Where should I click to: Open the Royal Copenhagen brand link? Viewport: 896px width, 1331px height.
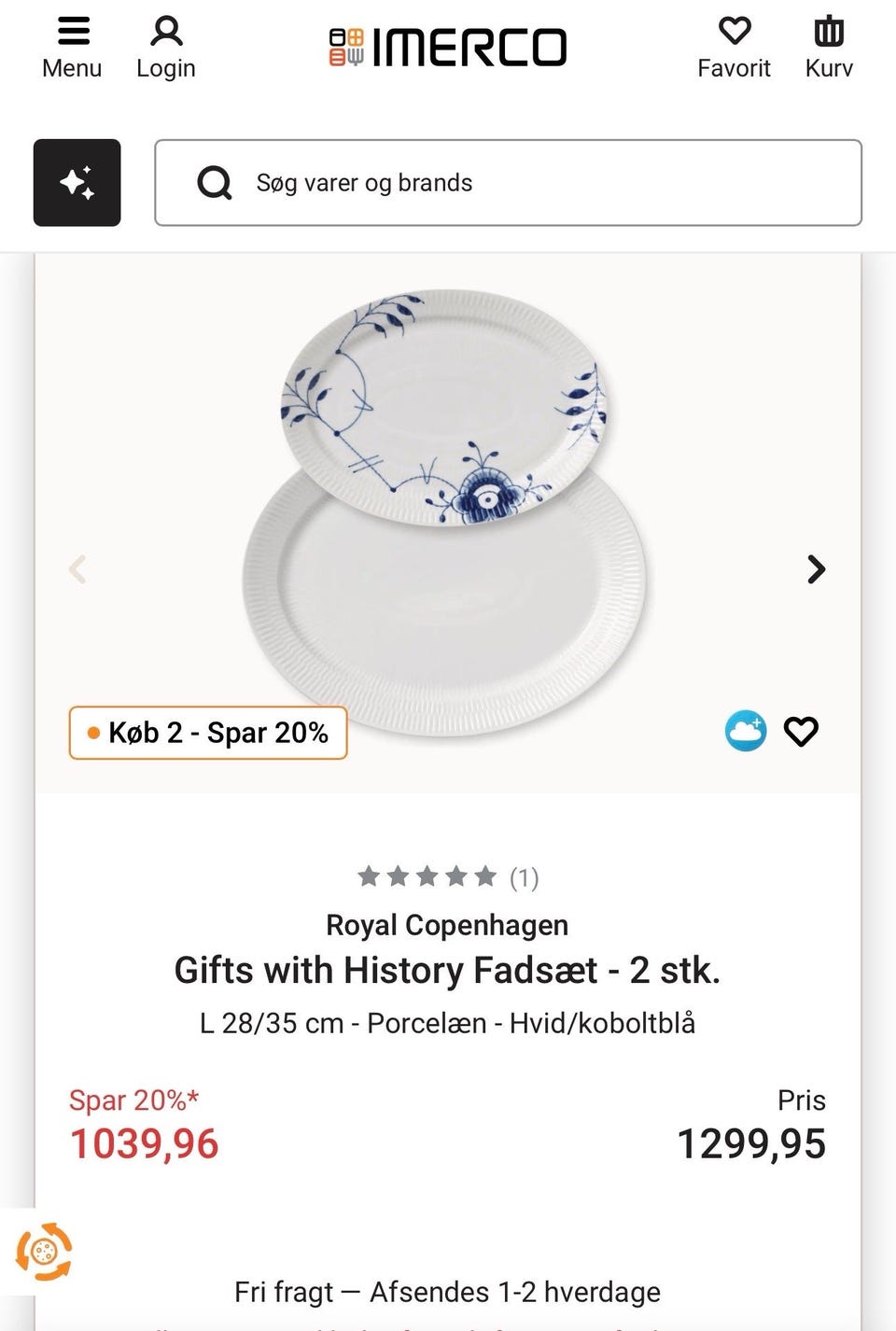pos(447,925)
